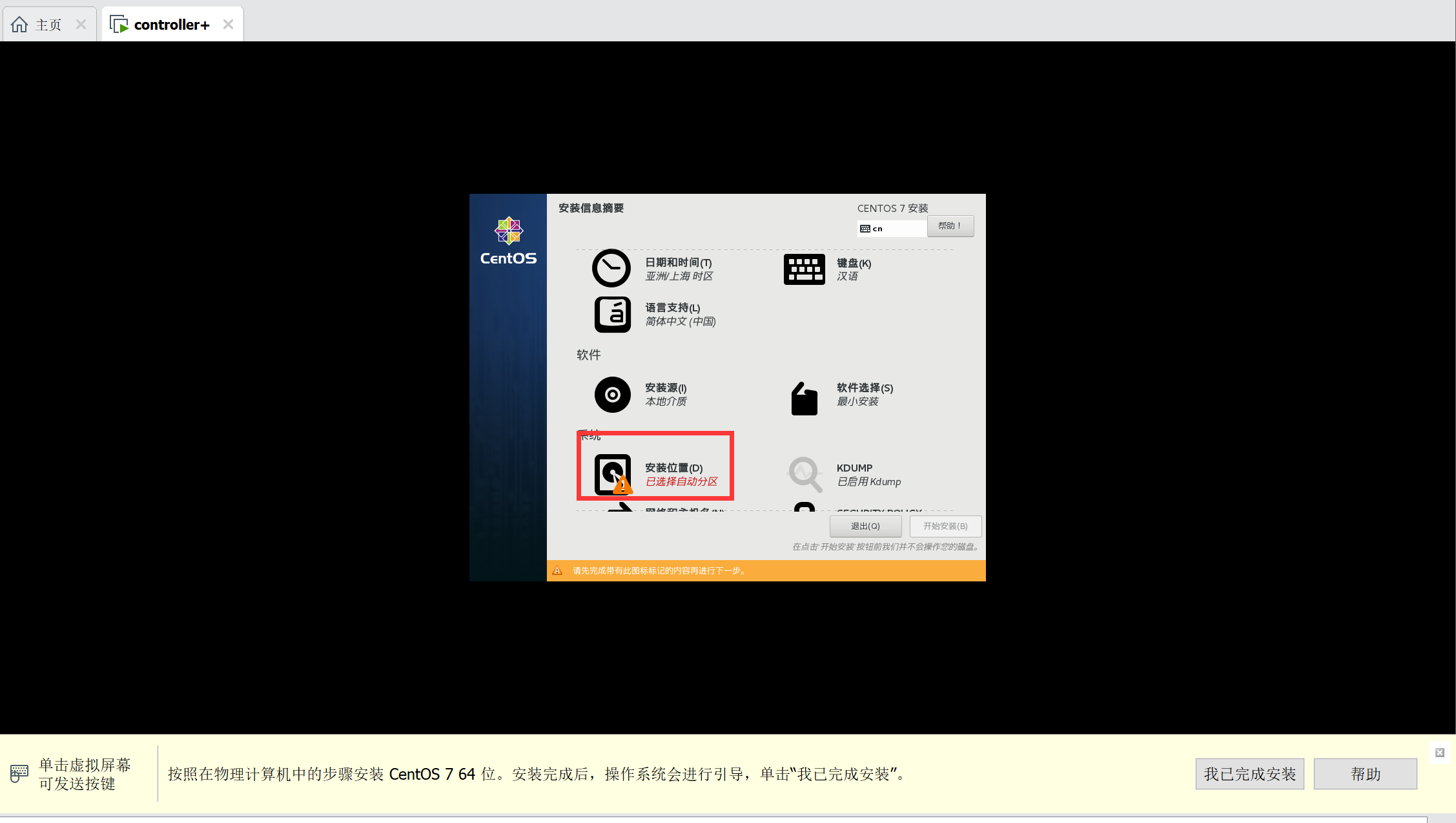The height and width of the screenshot is (823, 1456).
Task: Click 我已完成安装 button
Action: click(1249, 774)
